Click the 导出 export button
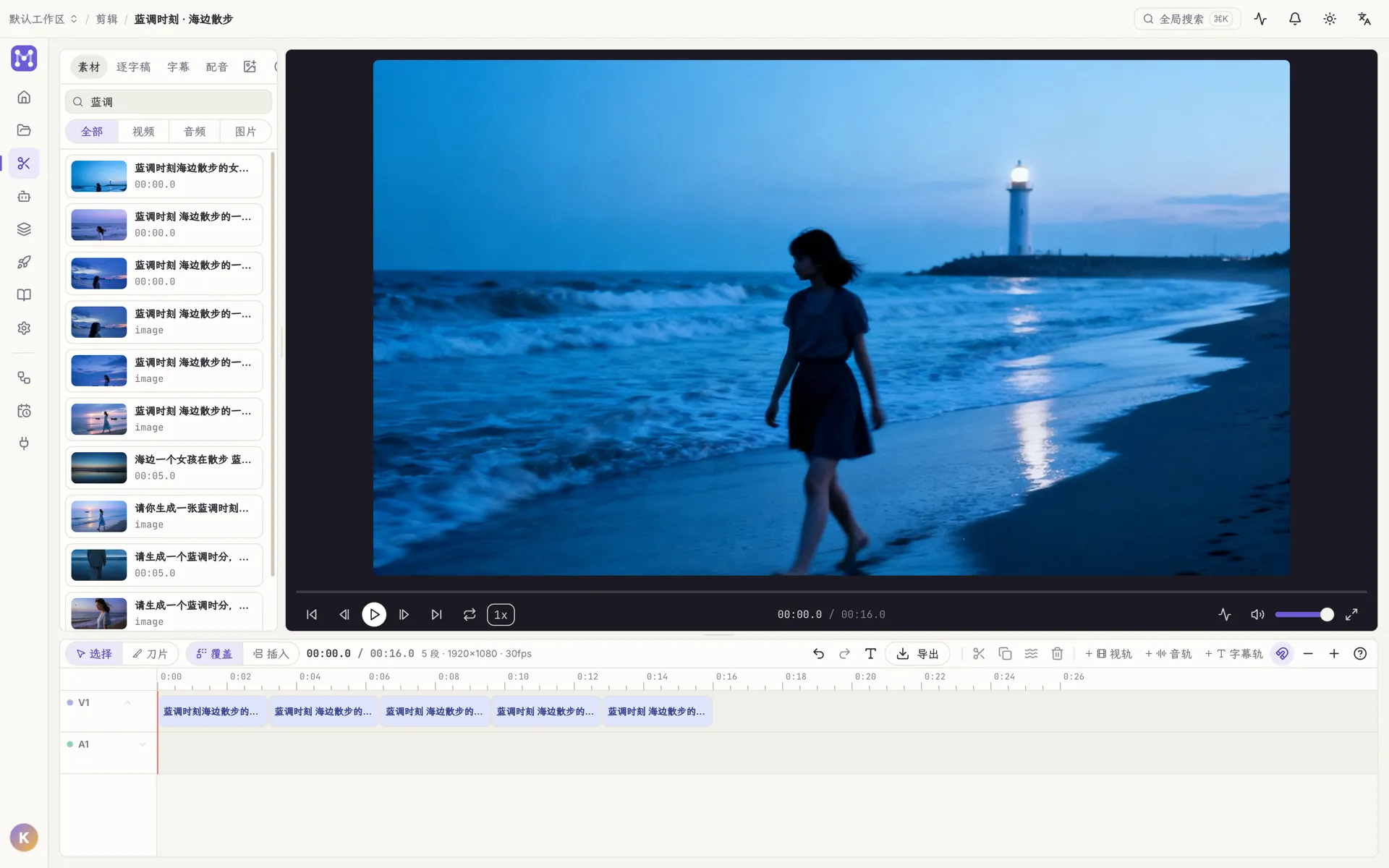Viewport: 1389px width, 868px height. click(x=917, y=654)
